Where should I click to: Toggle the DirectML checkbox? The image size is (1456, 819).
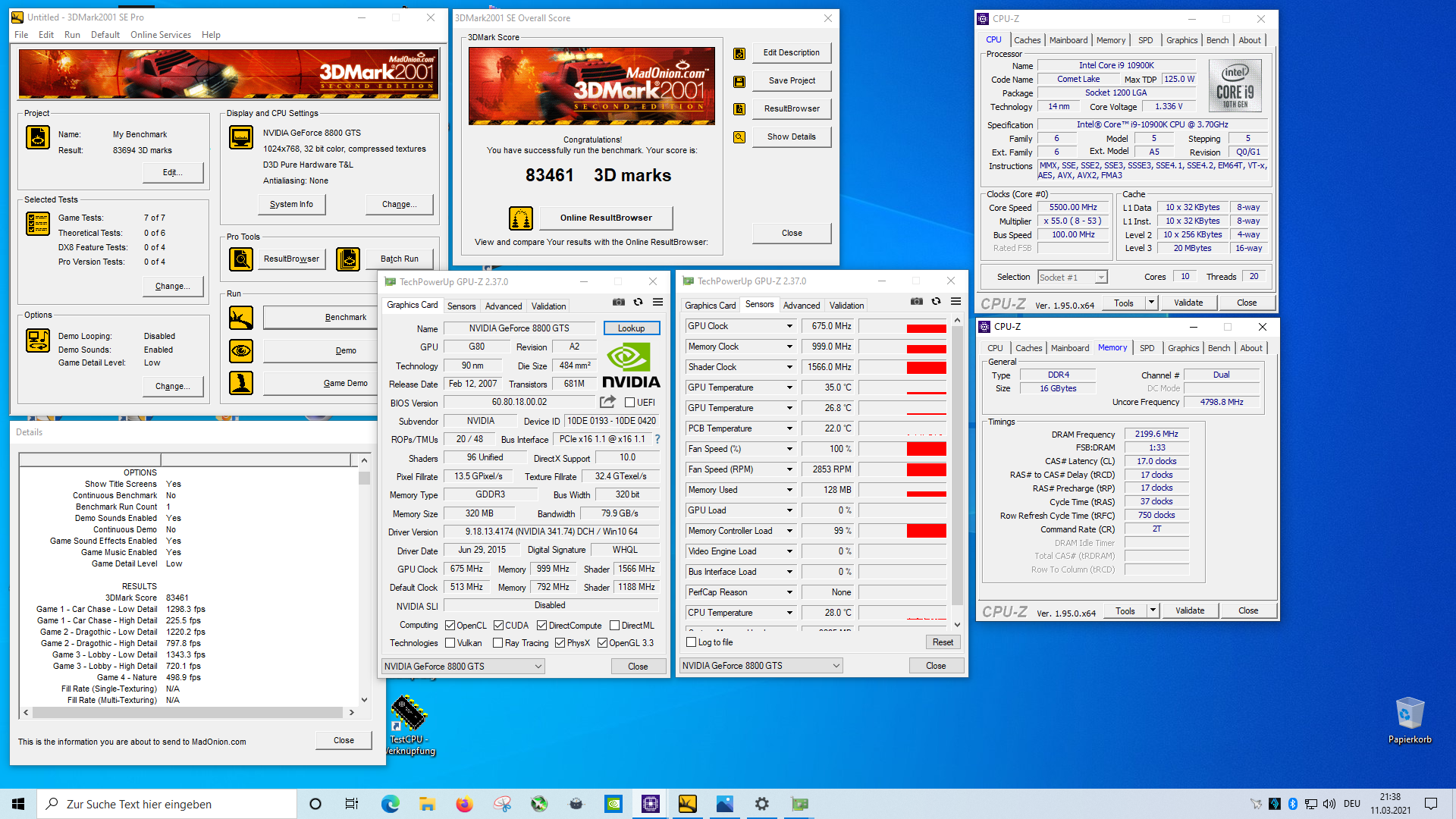point(615,626)
